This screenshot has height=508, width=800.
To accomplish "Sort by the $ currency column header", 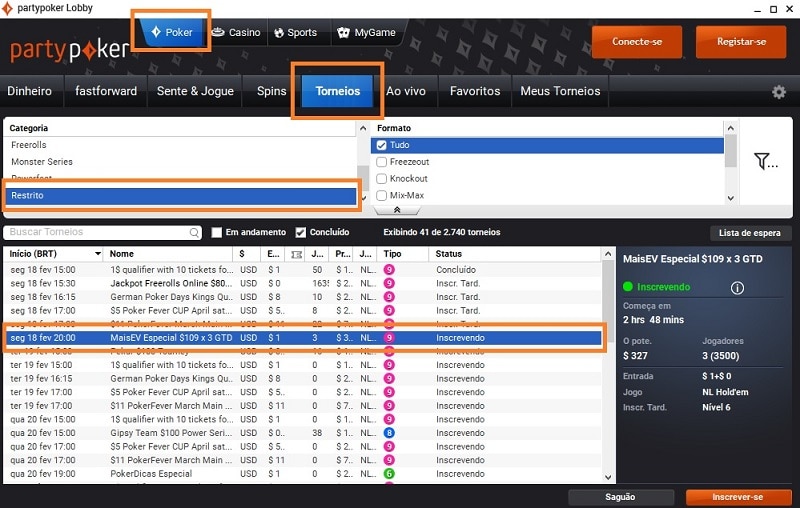I will click(x=247, y=254).
